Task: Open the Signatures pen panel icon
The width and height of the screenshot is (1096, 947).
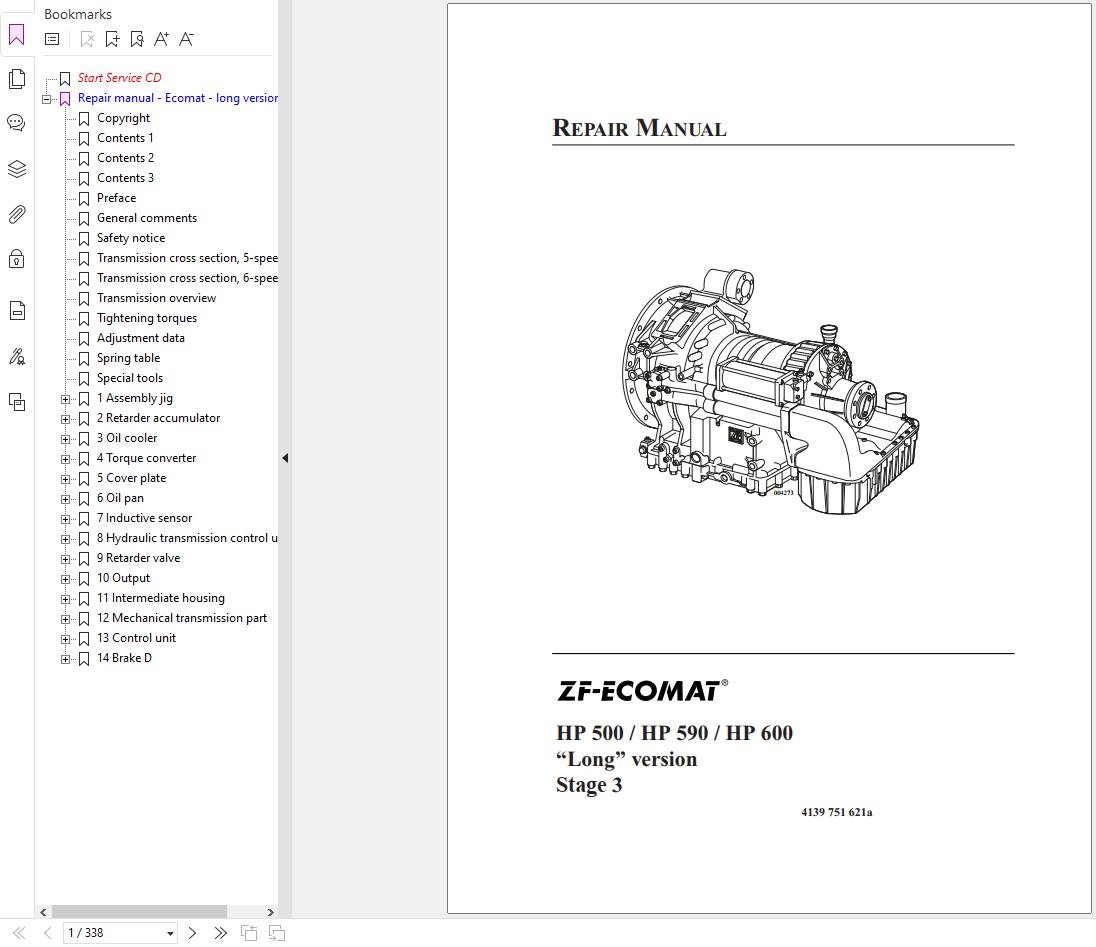Action: pos(17,357)
